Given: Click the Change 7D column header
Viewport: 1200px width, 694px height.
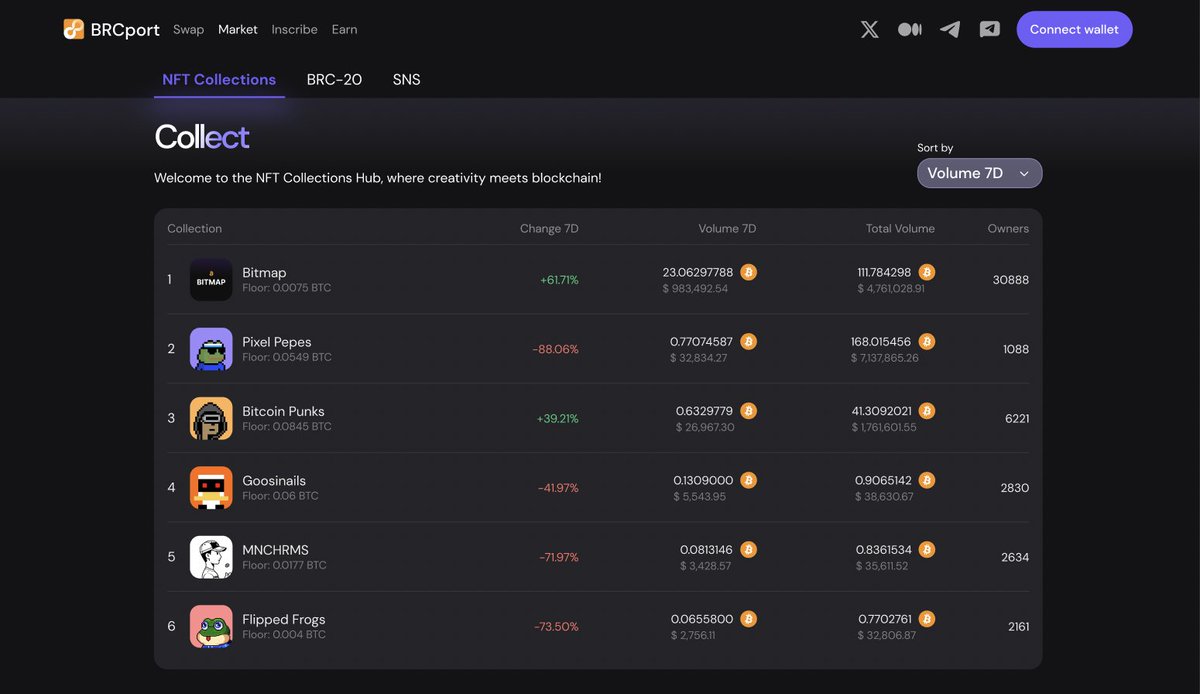Looking at the screenshot, I should (549, 228).
